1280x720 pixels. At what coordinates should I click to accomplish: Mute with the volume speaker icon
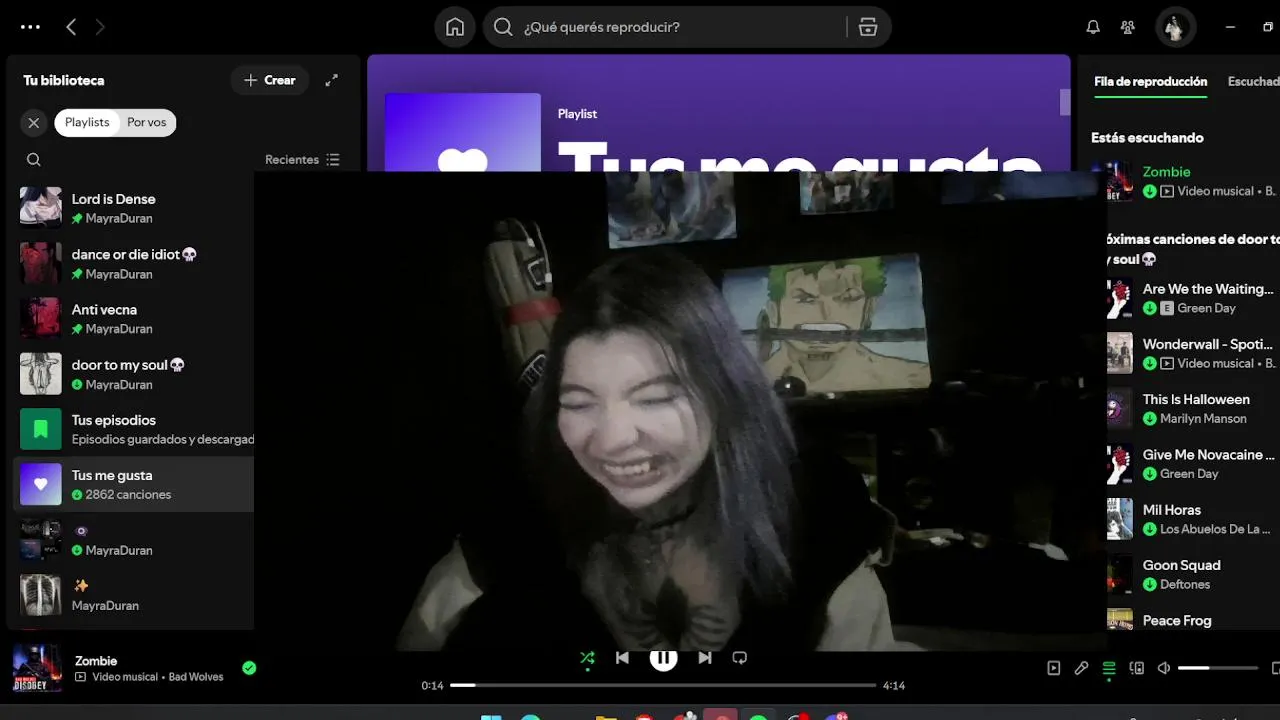(1164, 668)
